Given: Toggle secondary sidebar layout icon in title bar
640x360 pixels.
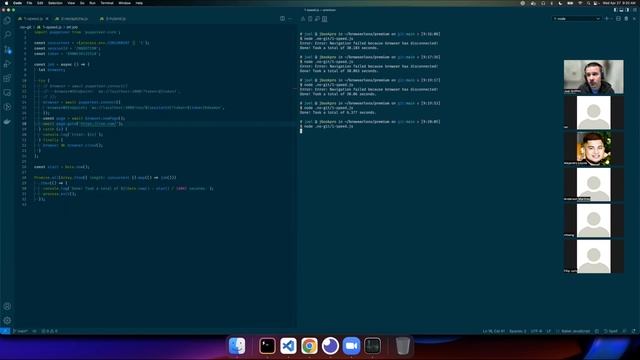Looking at the screenshot, I should pyautogui.click(x=627, y=10).
